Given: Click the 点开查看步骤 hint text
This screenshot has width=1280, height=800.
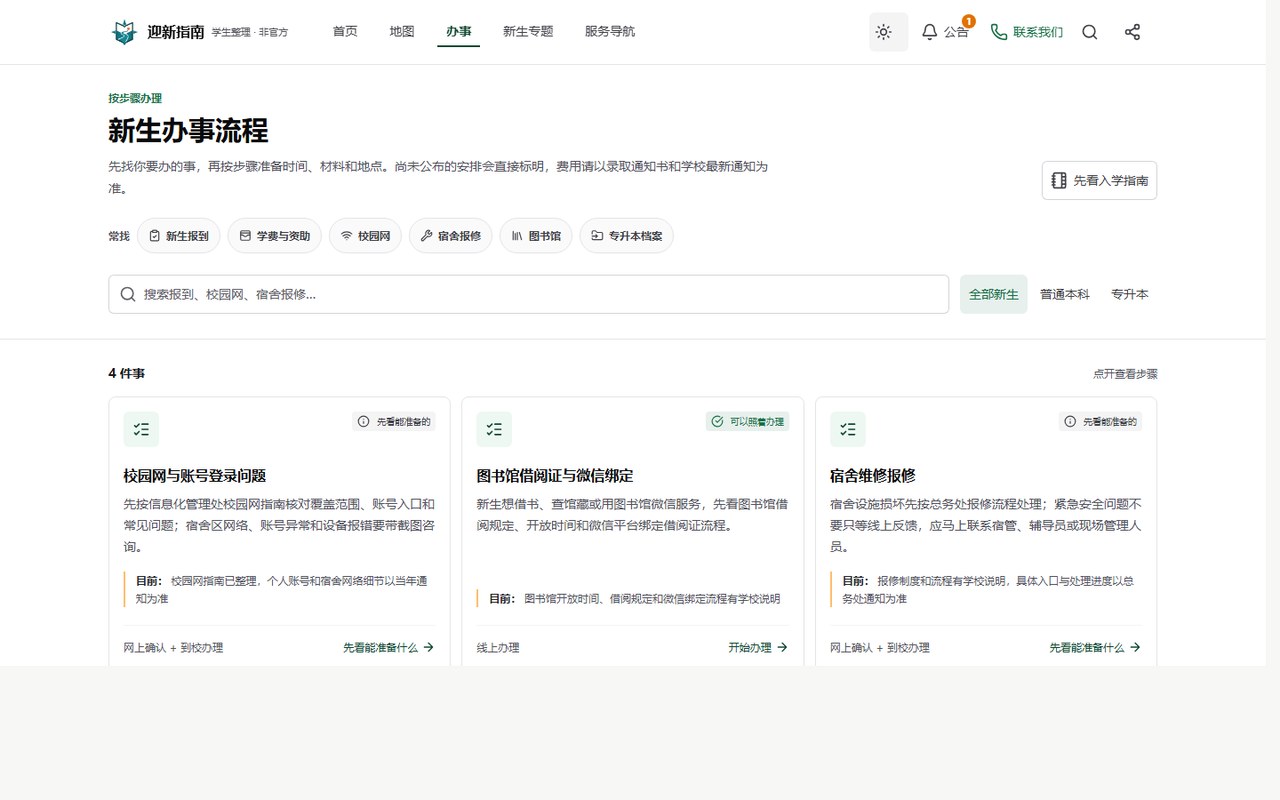Looking at the screenshot, I should coord(1125,374).
